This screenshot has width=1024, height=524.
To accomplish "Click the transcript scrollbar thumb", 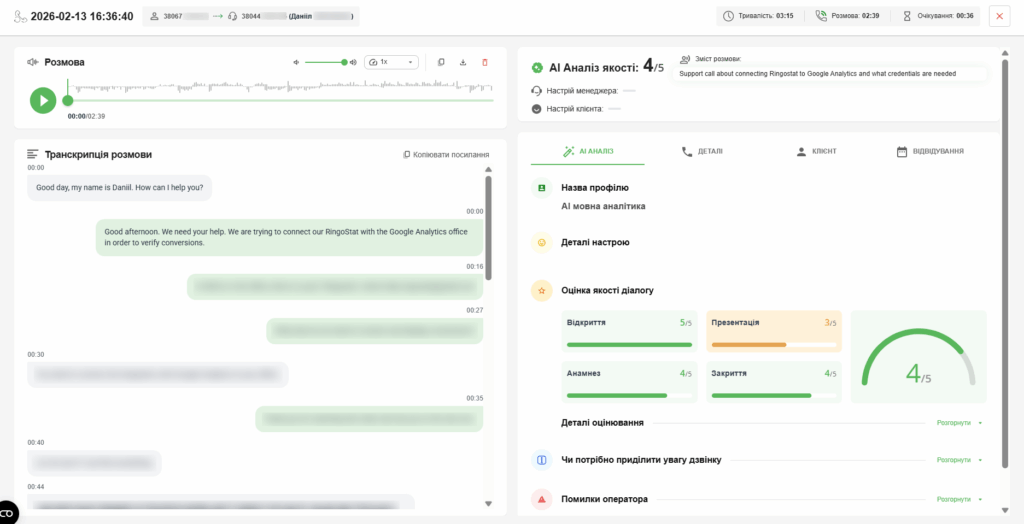I will point(488,227).
